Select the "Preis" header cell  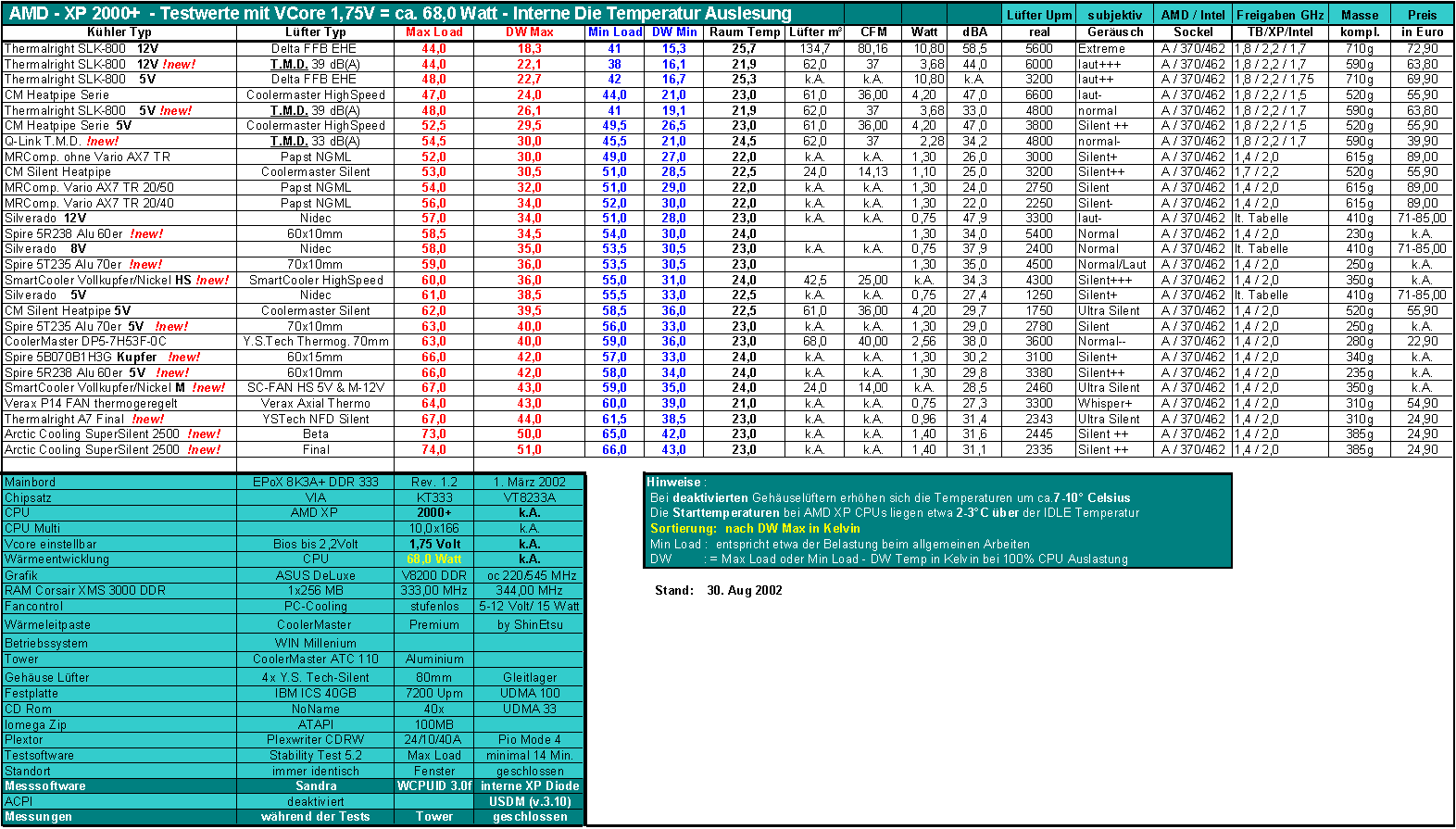coord(1422,15)
